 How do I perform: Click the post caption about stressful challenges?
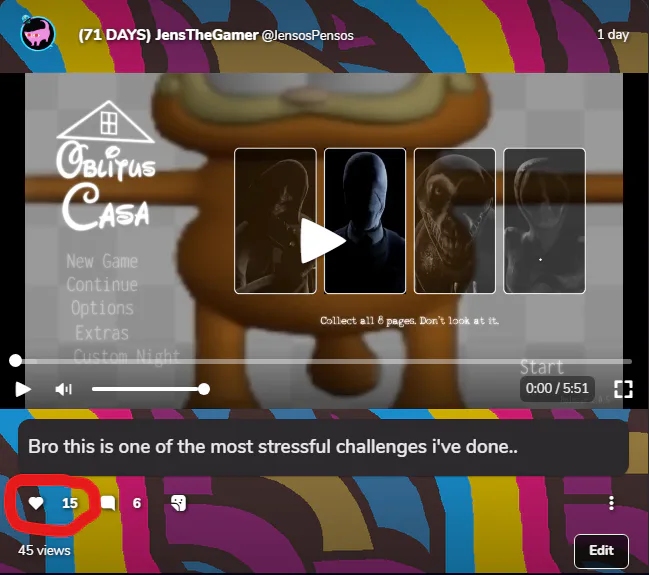tap(273, 447)
